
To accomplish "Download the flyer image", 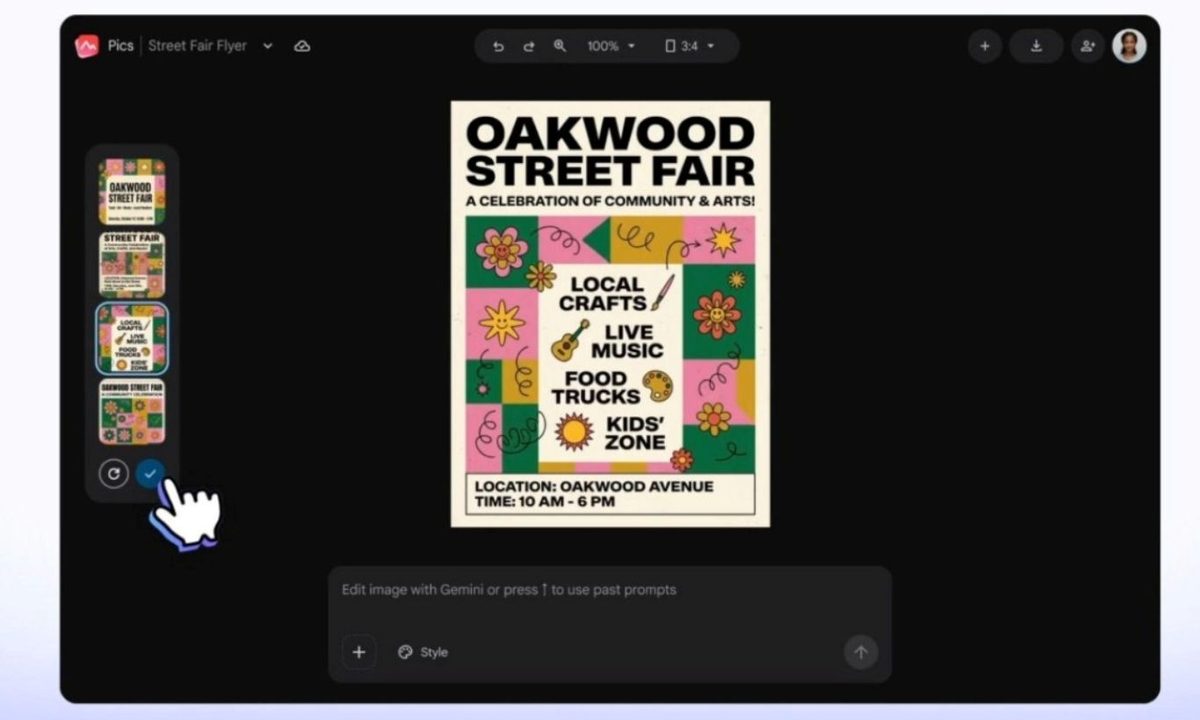I will (1036, 46).
